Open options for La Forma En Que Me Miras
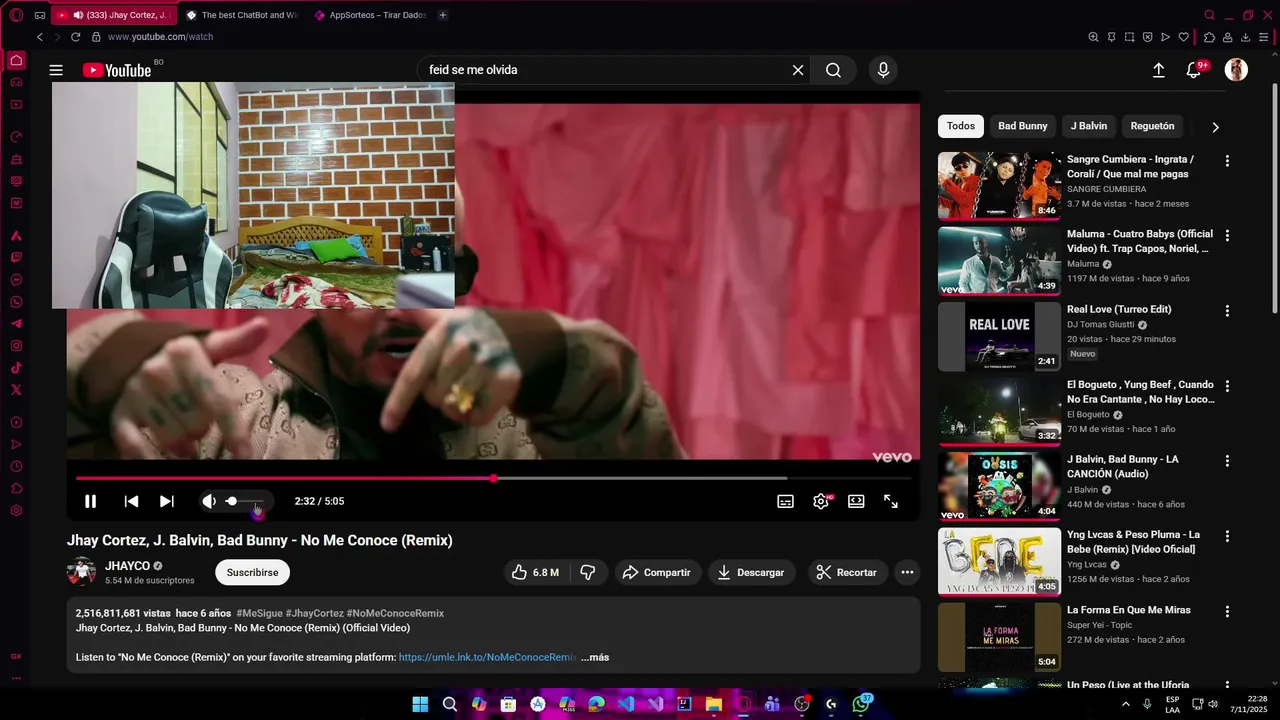Image resolution: width=1280 pixels, height=720 pixels. 1227,610
